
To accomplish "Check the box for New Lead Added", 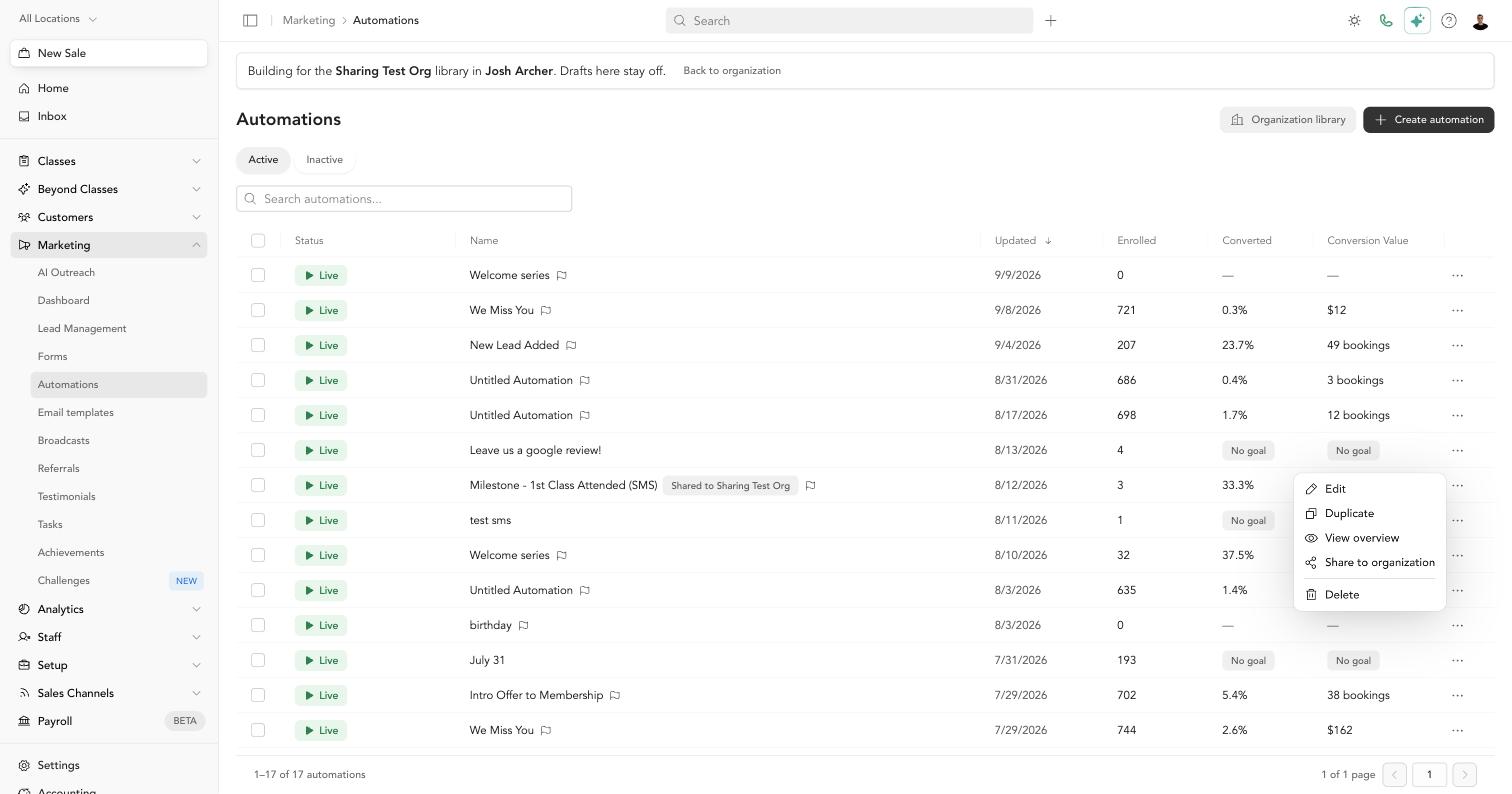I will pyautogui.click(x=258, y=345).
